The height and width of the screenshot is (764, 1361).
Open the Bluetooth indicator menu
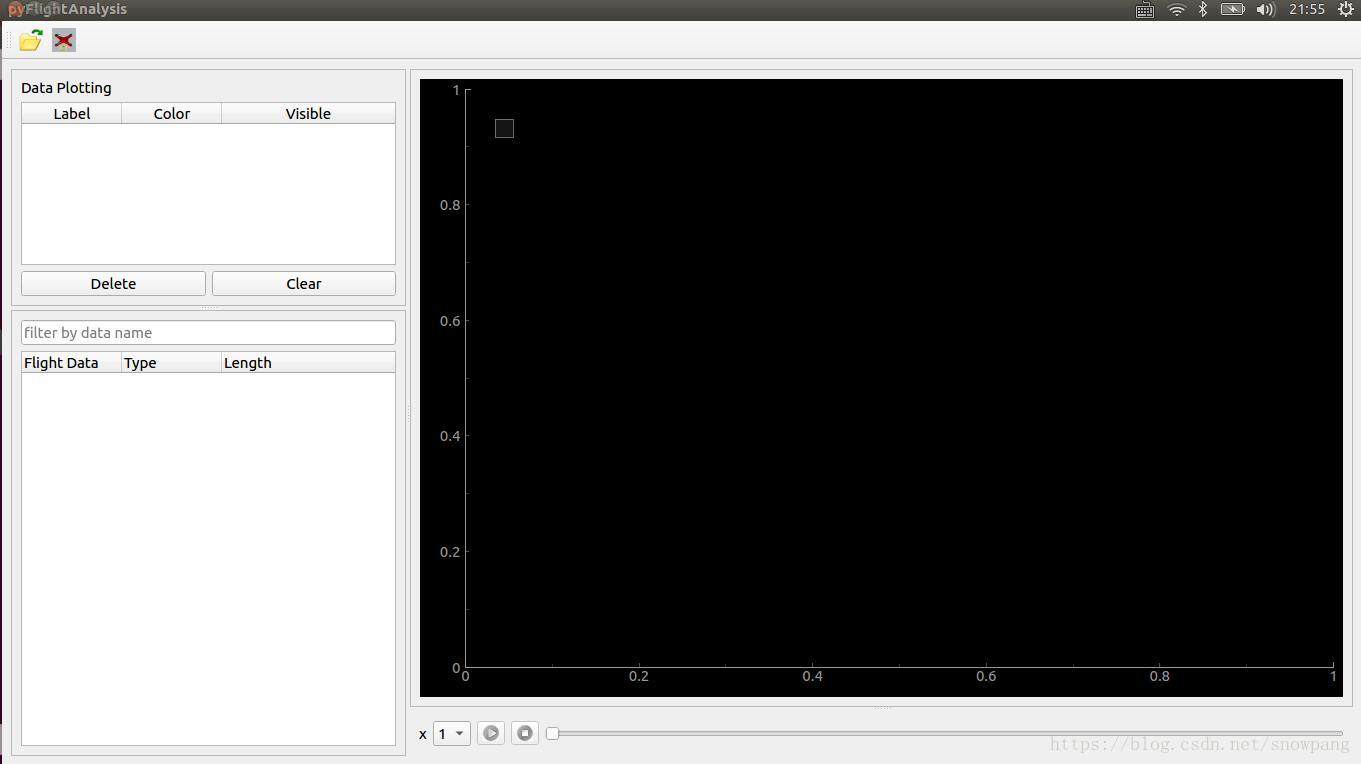click(x=1203, y=10)
